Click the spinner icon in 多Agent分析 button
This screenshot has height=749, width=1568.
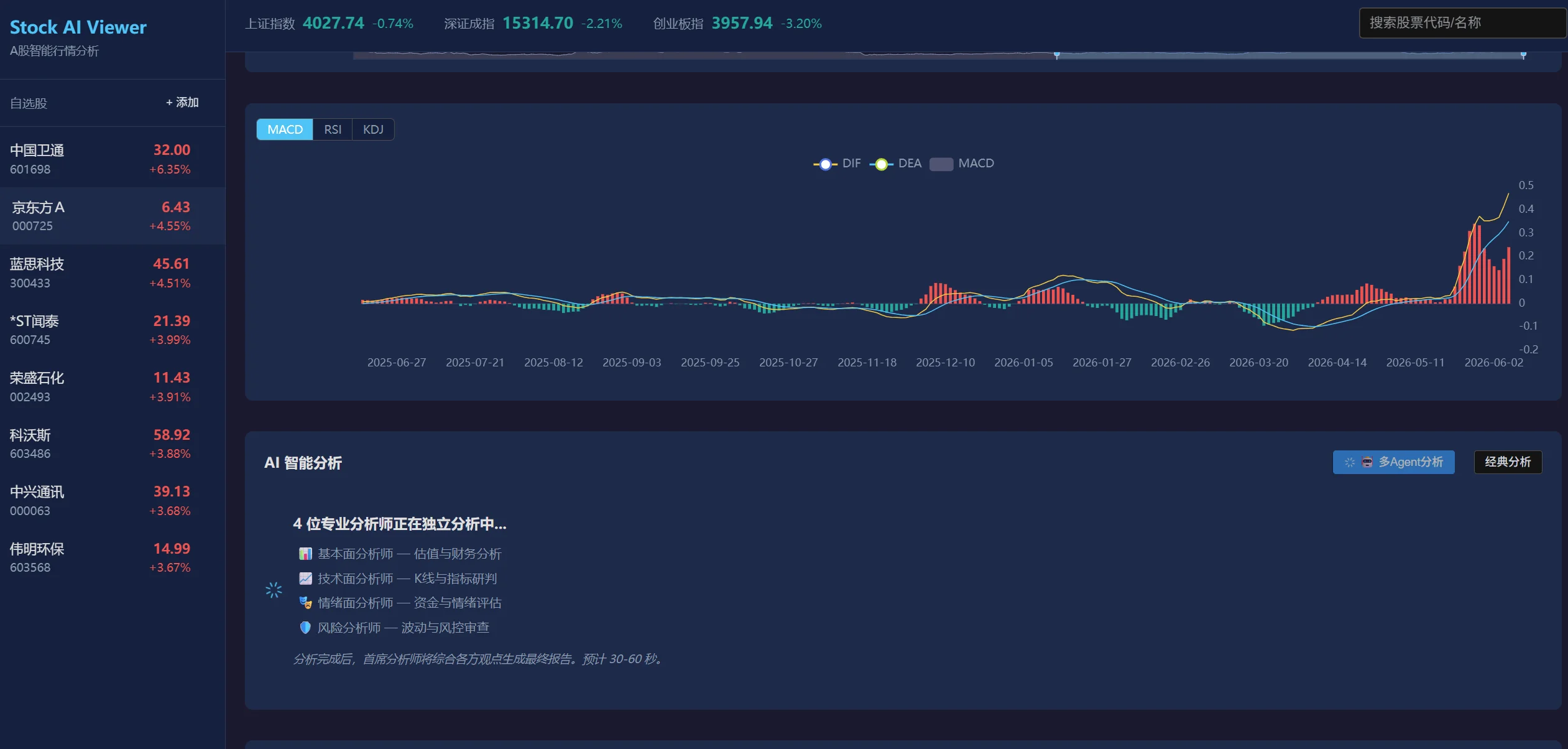[x=1350, y=462]
